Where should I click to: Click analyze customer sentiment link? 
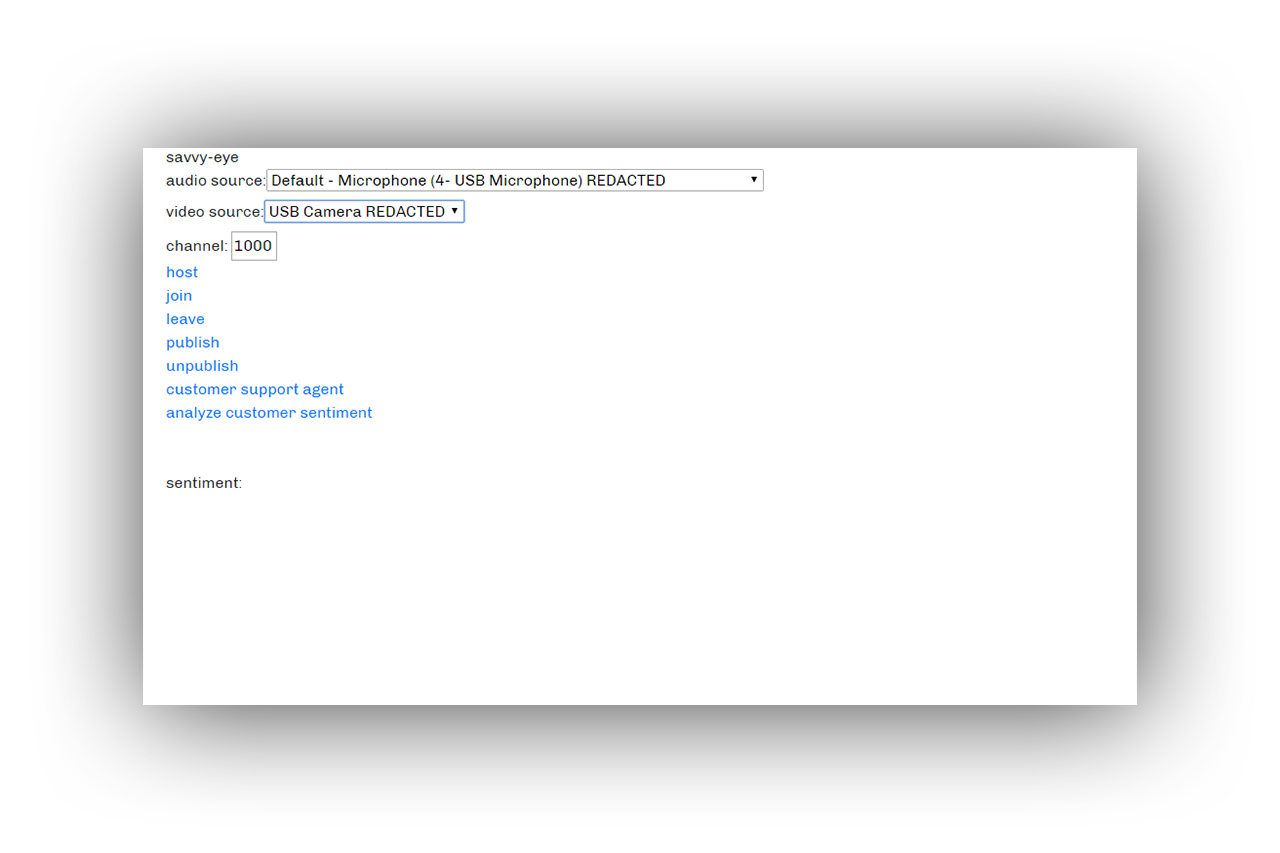[269, 413]
